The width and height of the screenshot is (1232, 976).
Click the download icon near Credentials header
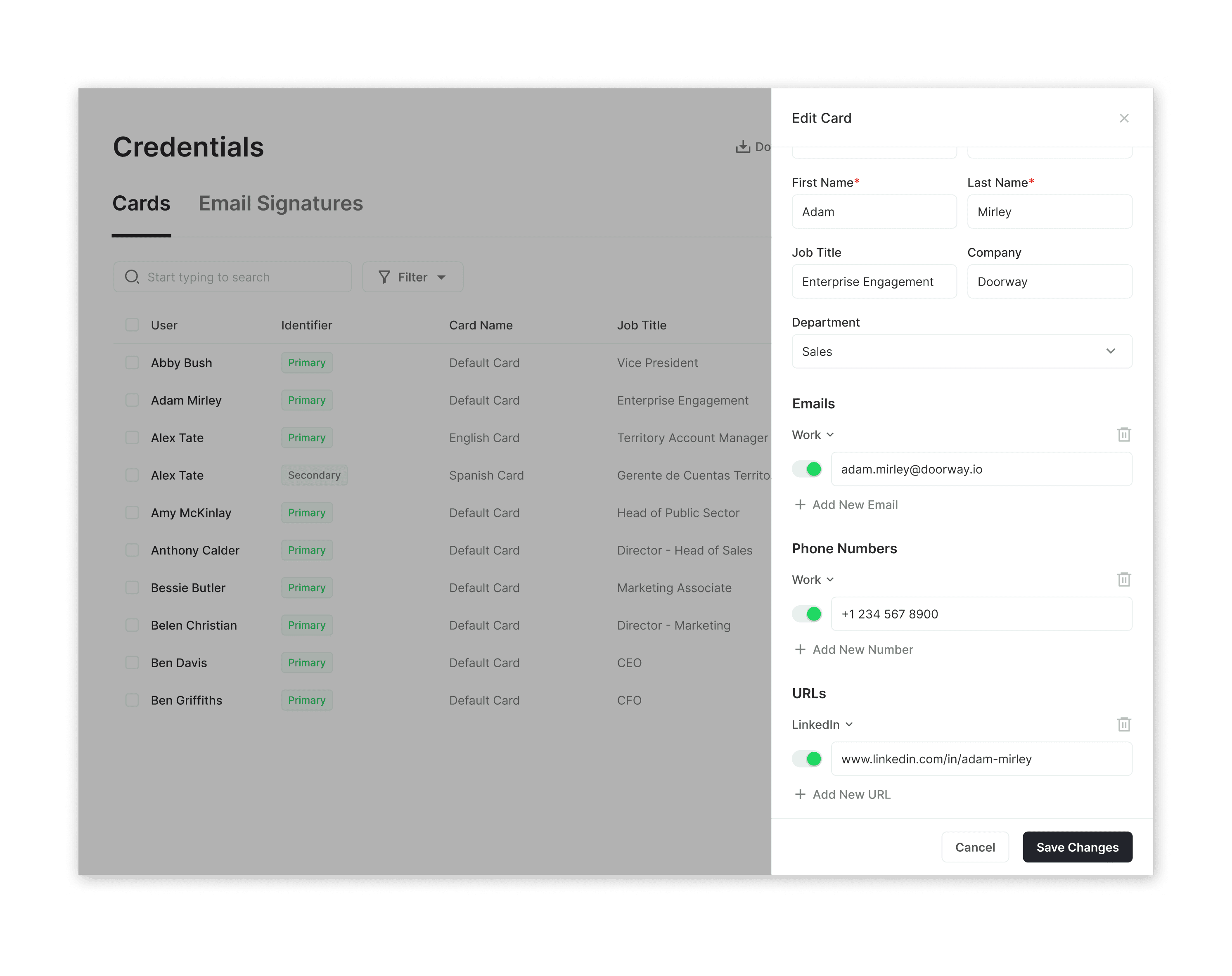point(742,147)
